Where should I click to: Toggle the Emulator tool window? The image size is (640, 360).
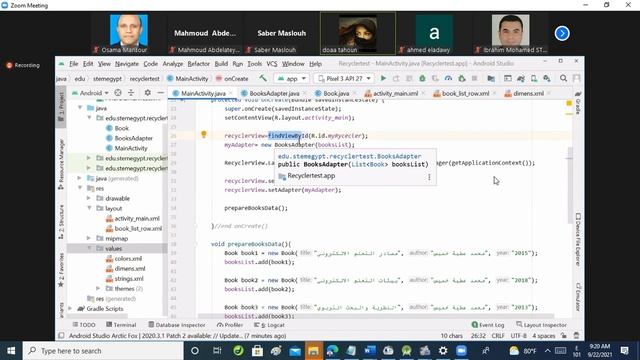(x=578, y=297)
